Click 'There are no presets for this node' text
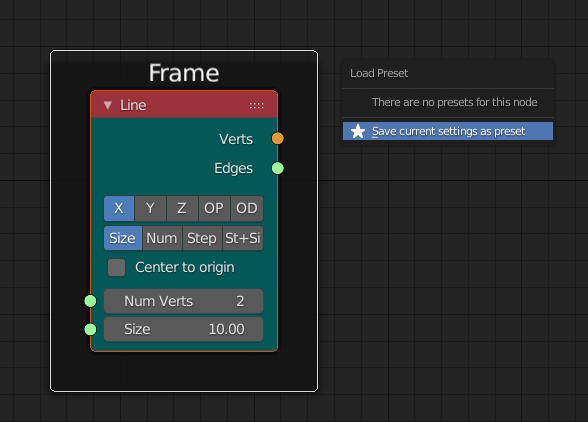The image size is (588, 422). (454, 102)
